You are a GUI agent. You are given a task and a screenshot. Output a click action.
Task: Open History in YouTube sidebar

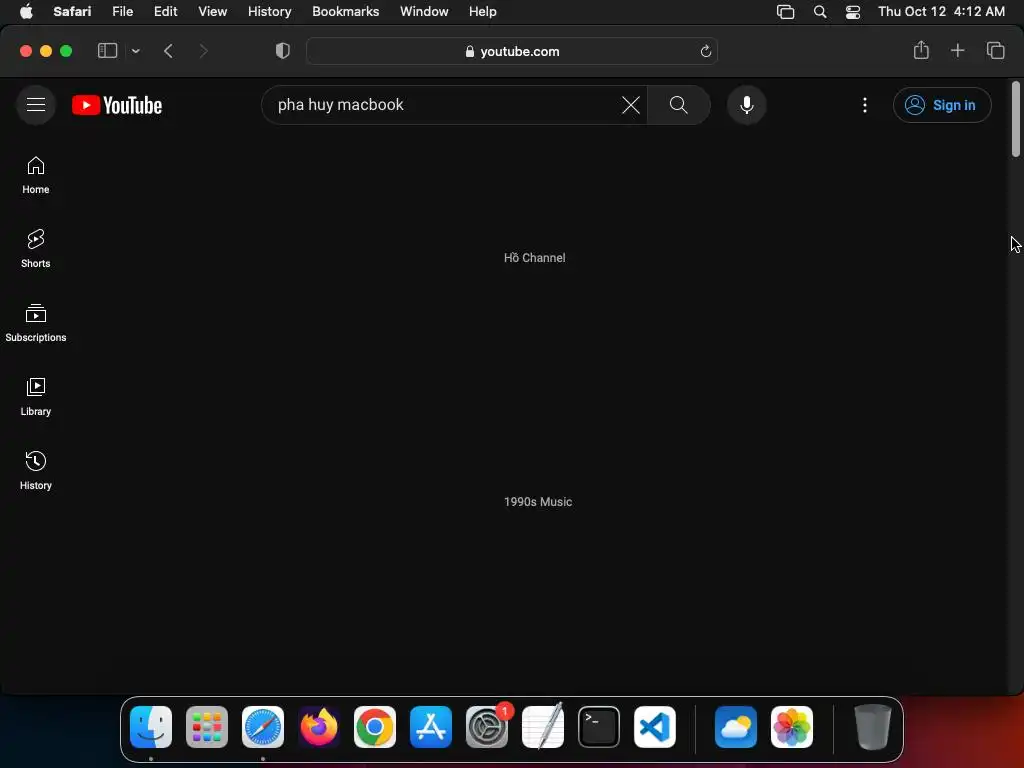(36, 471)
